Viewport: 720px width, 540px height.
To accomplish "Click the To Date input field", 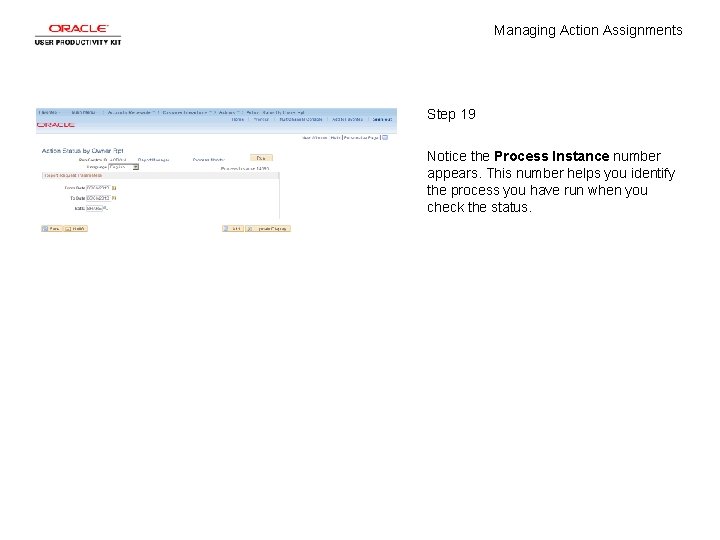I will pyautogui.click(x=98, y=198).
